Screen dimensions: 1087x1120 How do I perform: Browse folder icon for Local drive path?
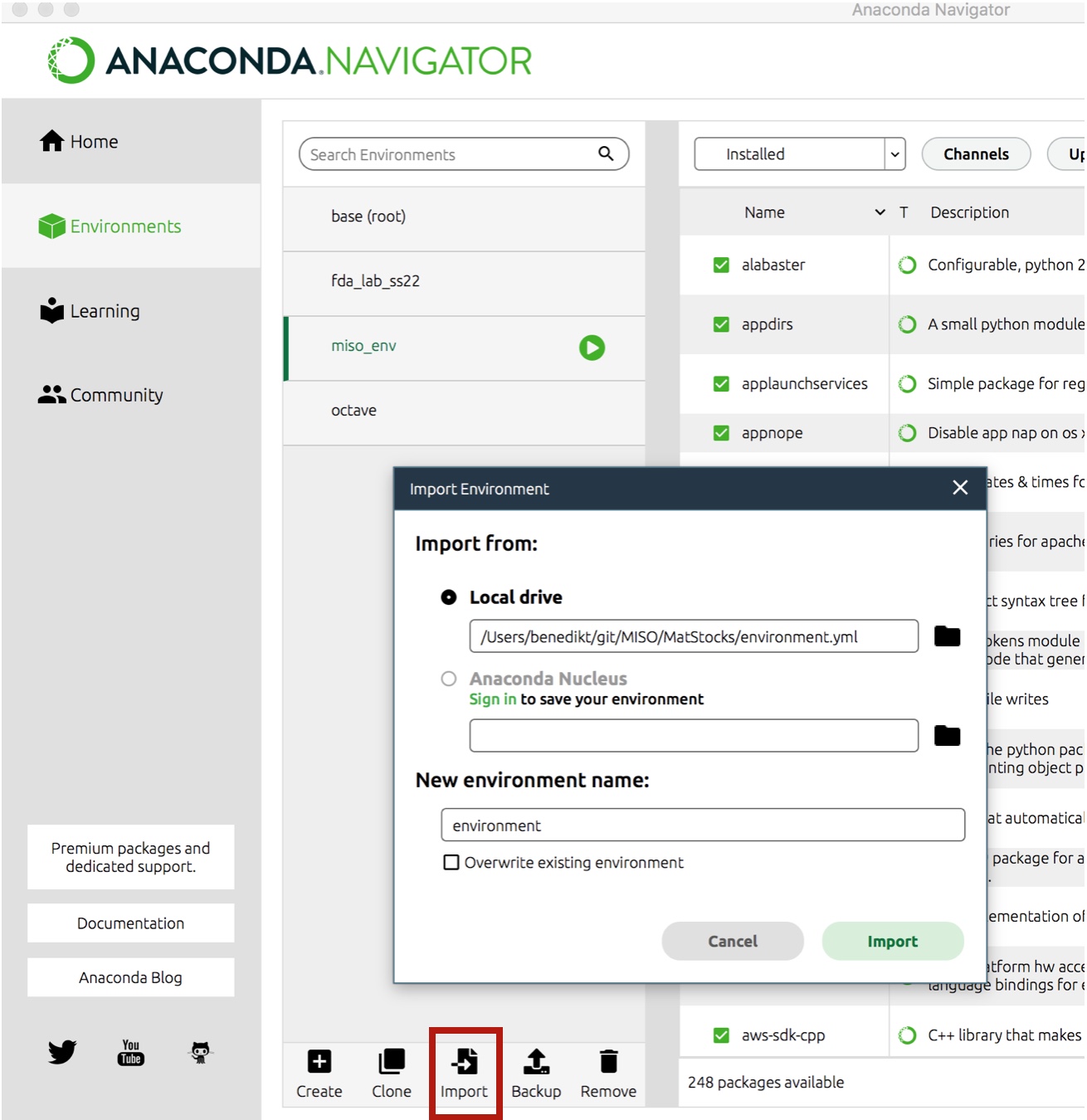947,636
